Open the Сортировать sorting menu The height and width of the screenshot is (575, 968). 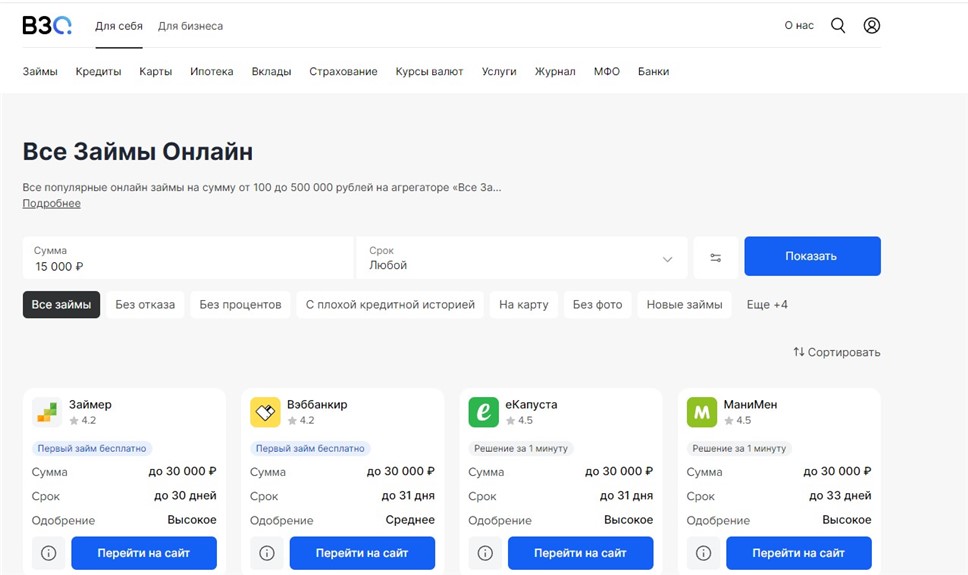coord(837,352)
